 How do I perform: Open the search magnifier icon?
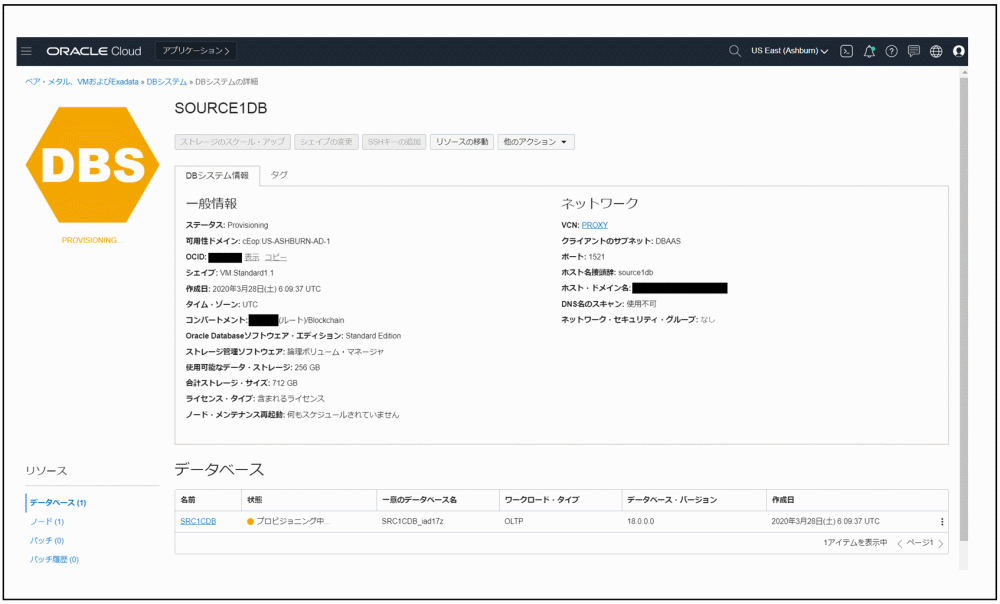(735, 51)
